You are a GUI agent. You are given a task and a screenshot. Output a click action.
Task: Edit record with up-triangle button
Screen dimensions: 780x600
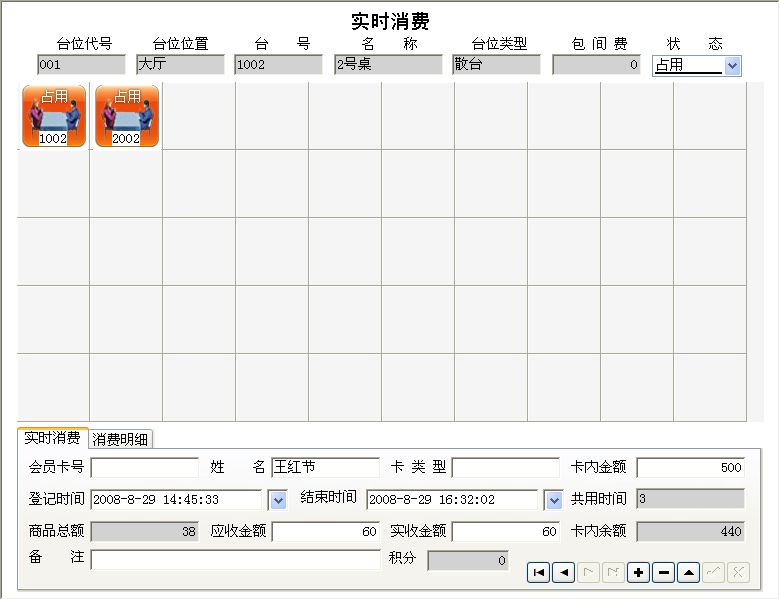click(688, 573)
